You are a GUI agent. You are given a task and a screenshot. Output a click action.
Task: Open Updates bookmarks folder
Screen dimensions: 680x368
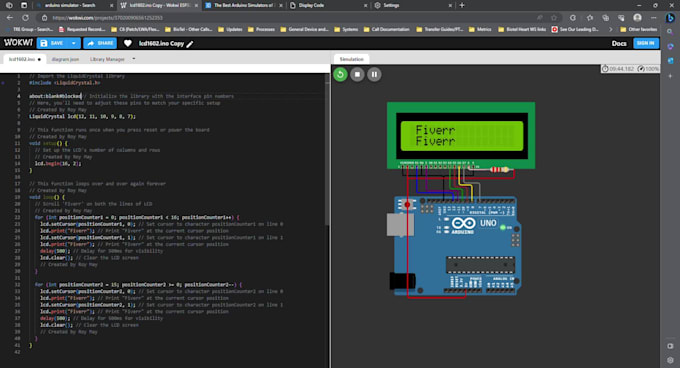[x=230, y=29]
